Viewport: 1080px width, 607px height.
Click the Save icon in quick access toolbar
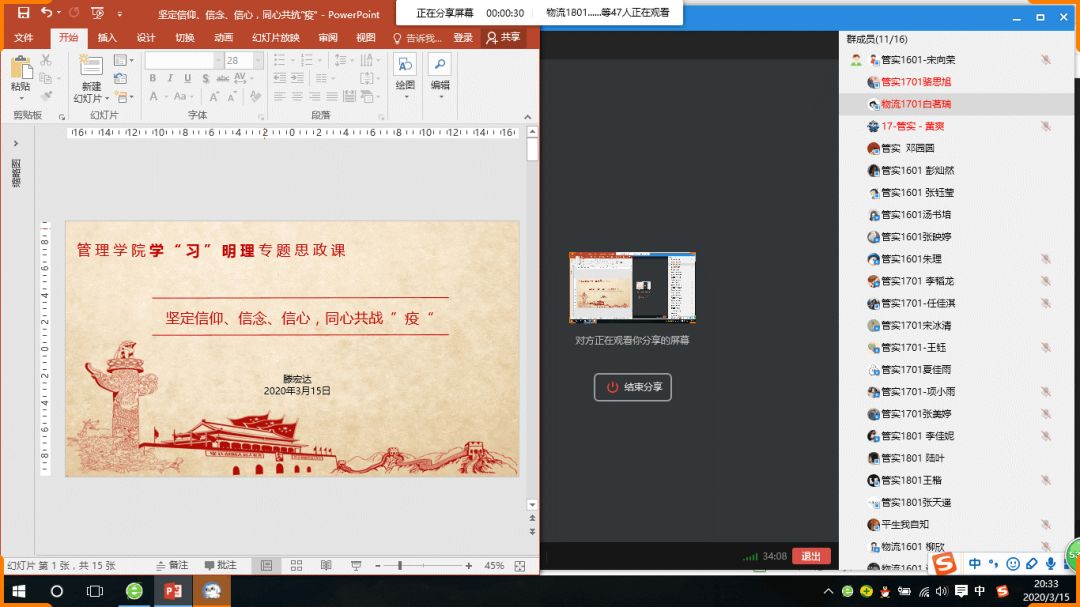[x=23, y=13]
